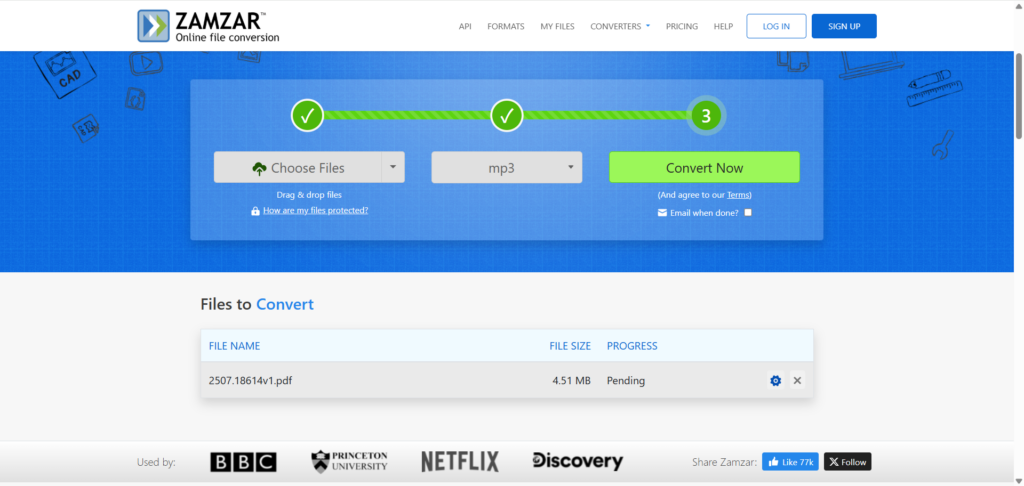The height and width of the screenshot is (486, 1024).
Task: Open the API page
Action: (x=465, y=26)
